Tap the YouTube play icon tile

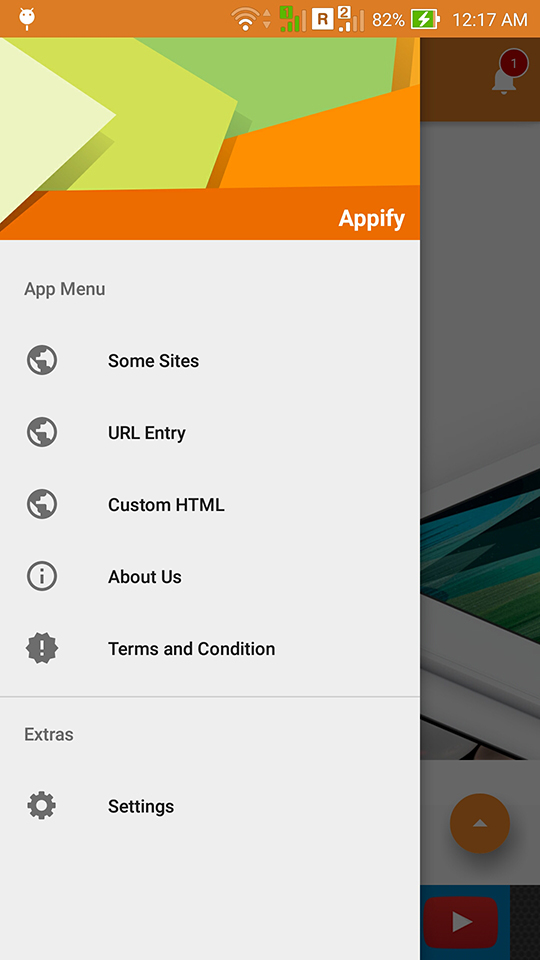click(x=460, y=922)
